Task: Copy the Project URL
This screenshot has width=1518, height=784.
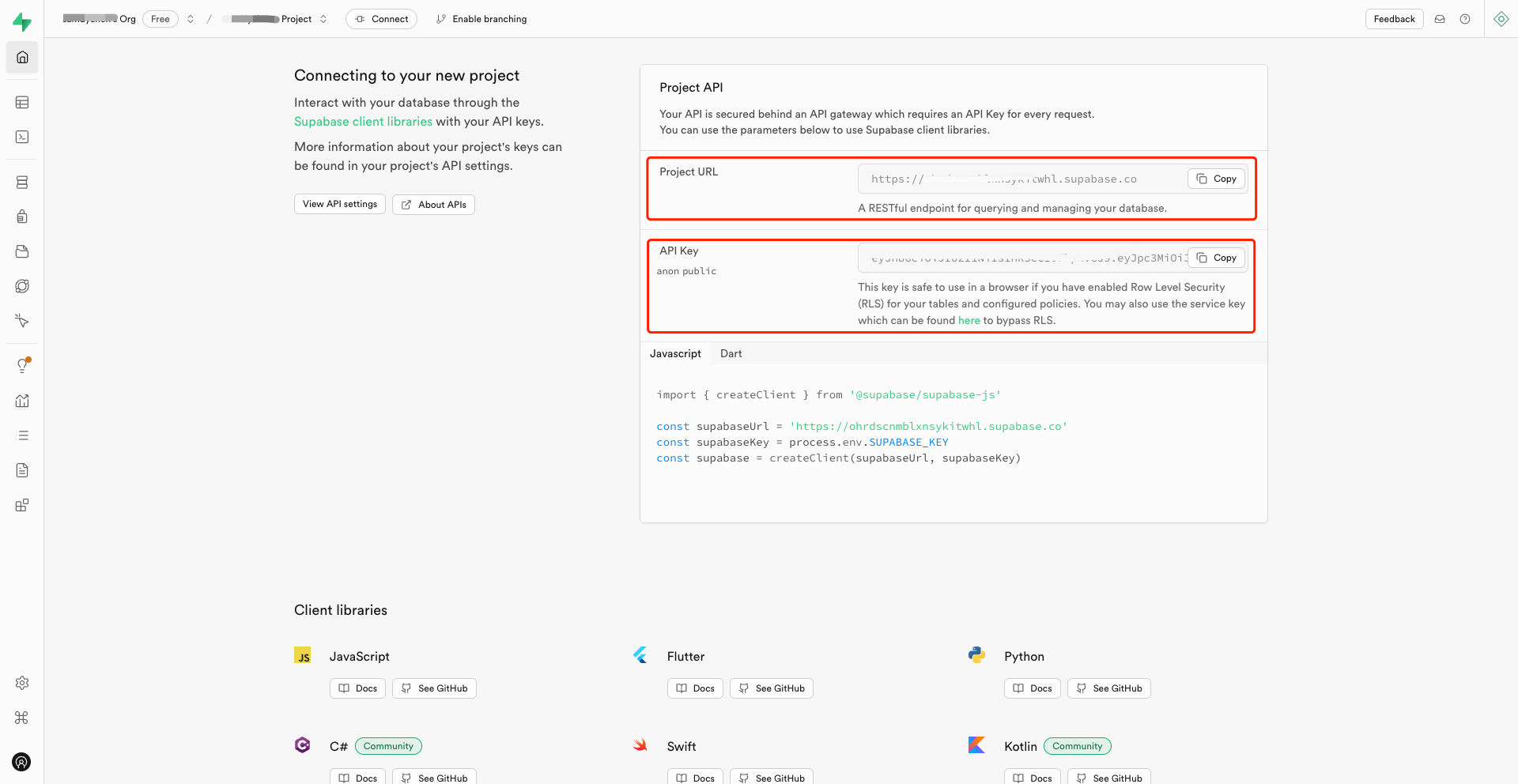Action: 1216,179
